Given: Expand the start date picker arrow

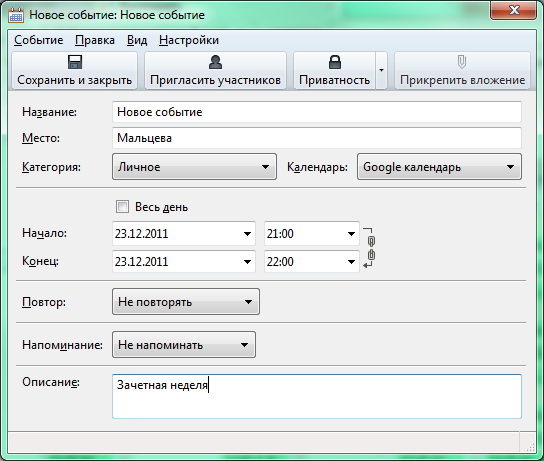Looking at the screenshot, I should point(247,234).
